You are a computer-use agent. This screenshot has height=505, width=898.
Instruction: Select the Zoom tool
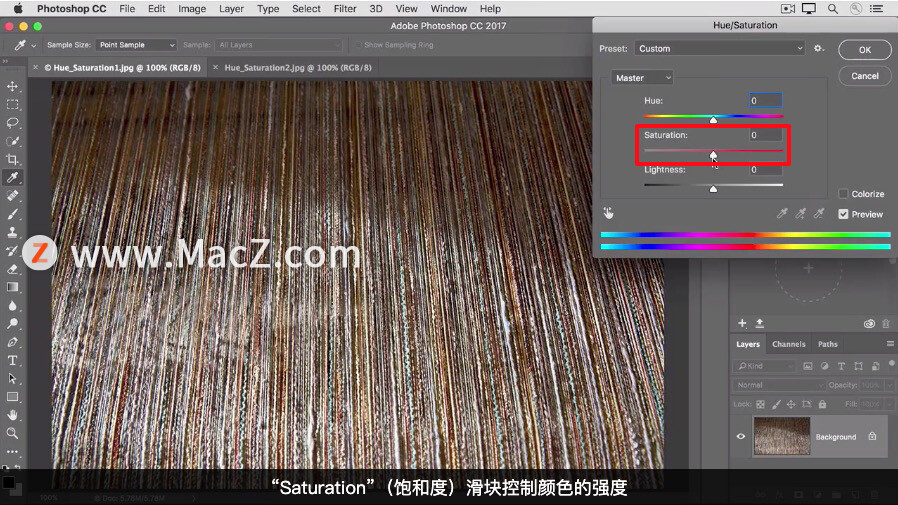pos(12,433)
